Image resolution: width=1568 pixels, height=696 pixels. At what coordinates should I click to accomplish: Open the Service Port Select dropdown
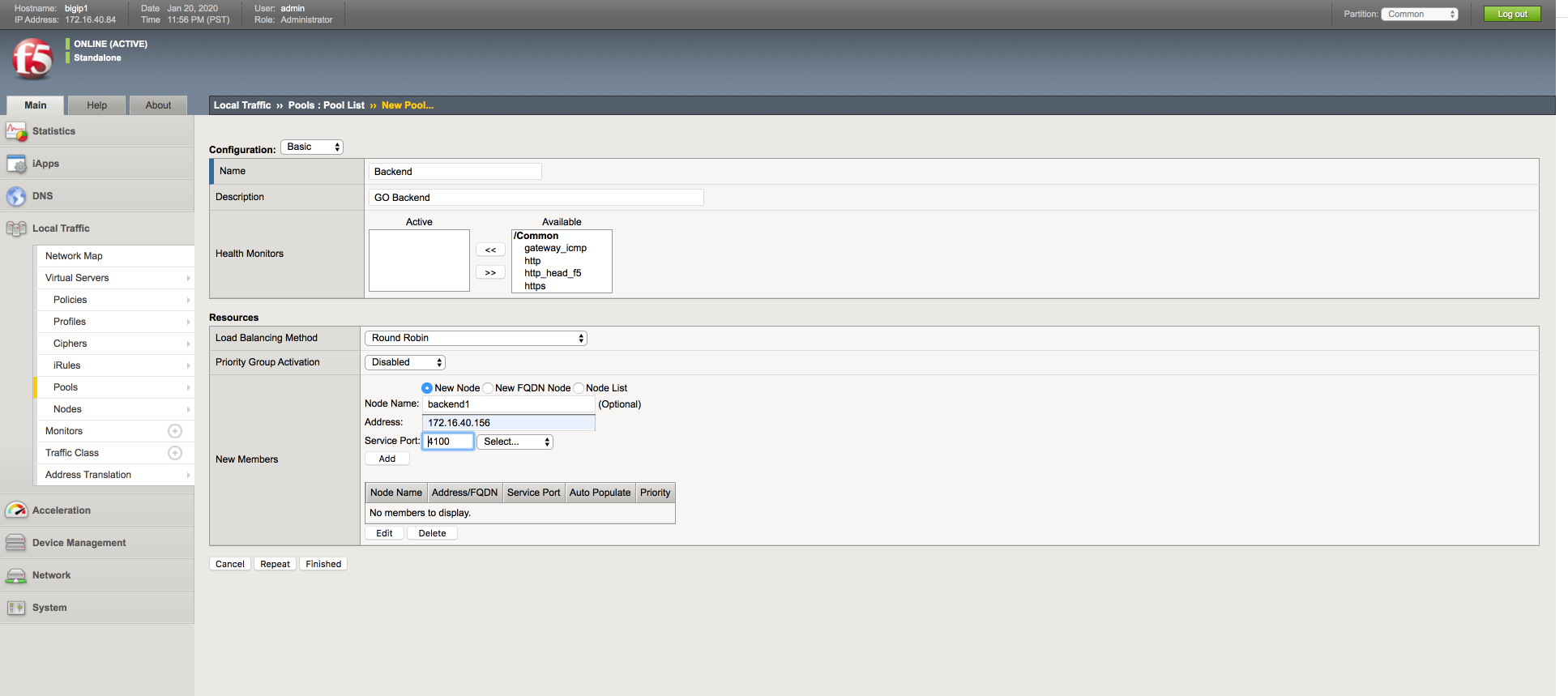[x=515, y=442]
